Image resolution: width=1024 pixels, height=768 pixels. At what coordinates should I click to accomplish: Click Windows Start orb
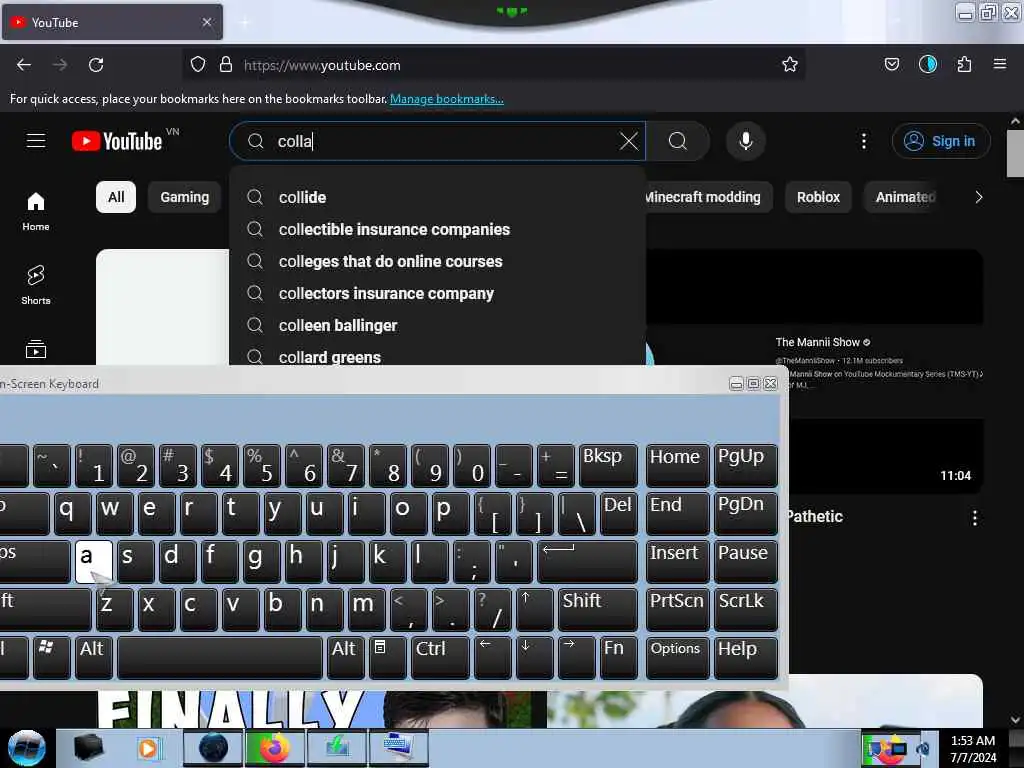26,748
